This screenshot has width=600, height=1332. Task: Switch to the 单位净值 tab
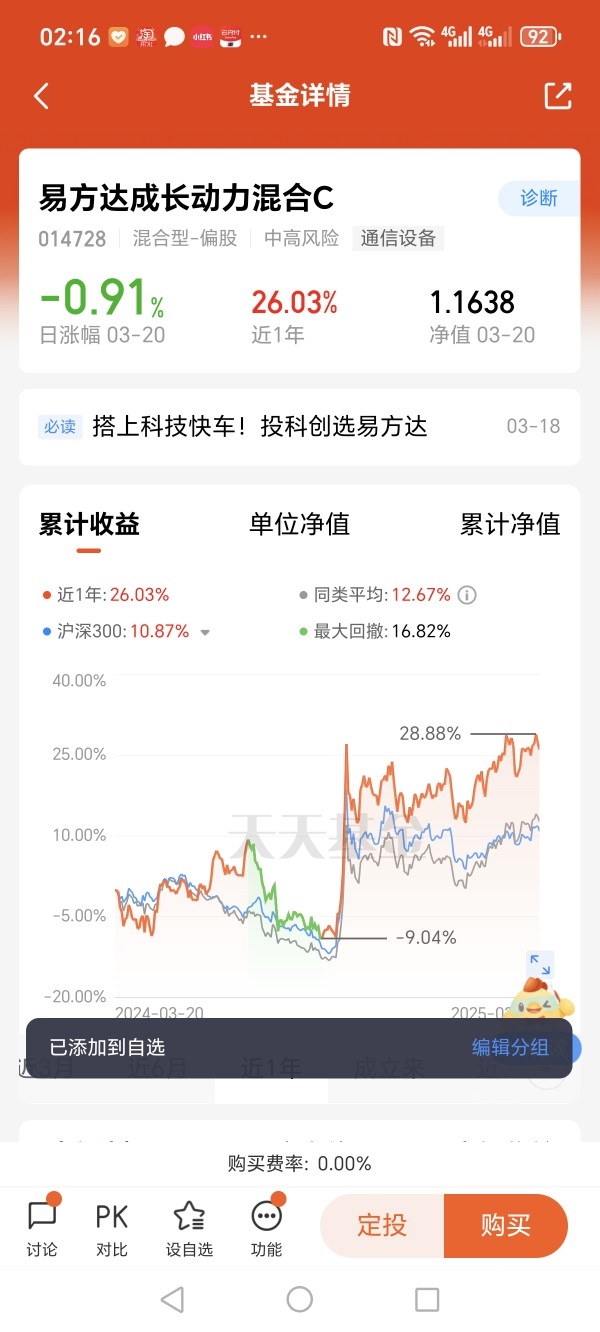point(299,524)
